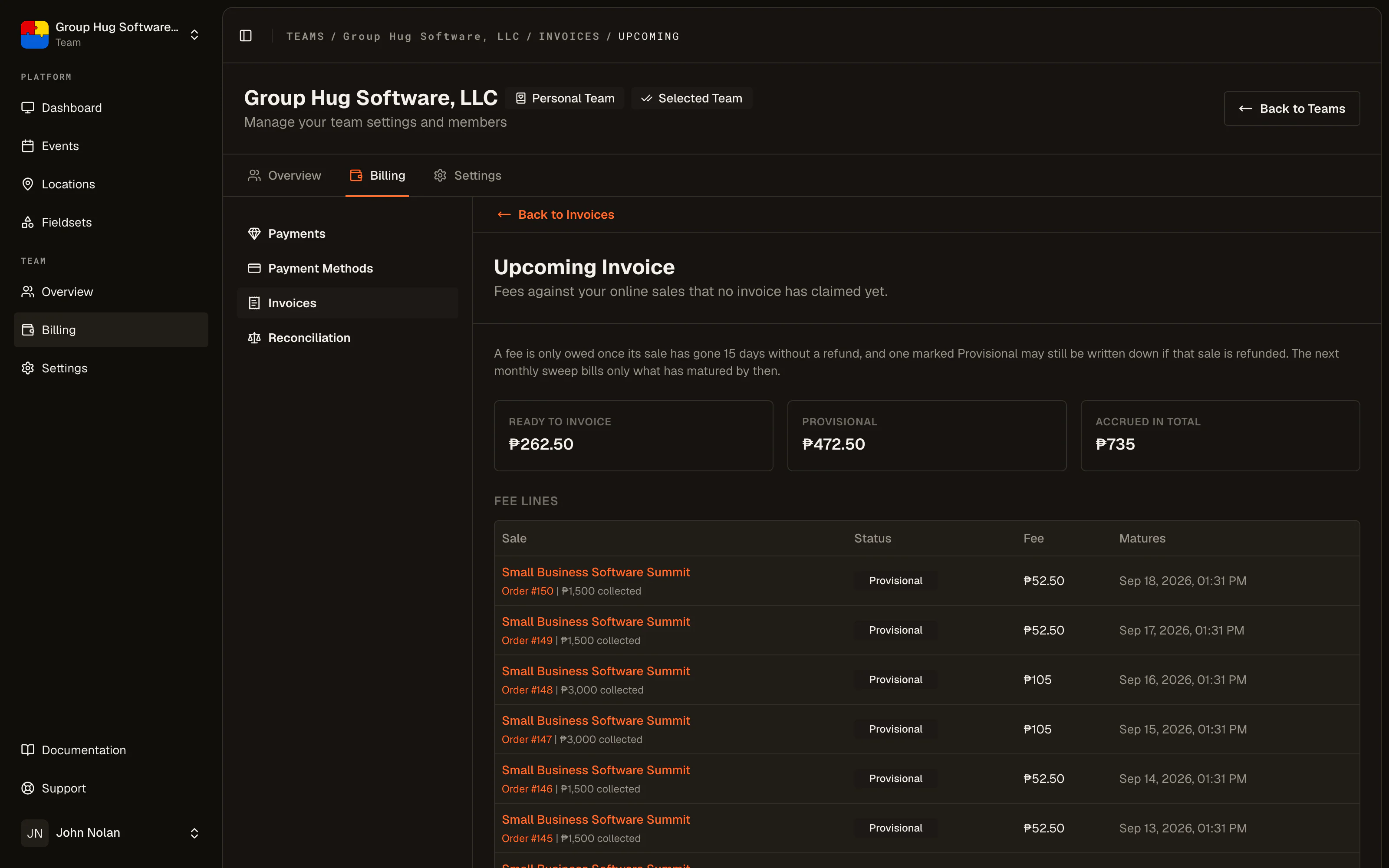Image resolution: width=1389 pixels, height=868 pixels.
Task: Click the Provisional ₱472.50 card
Action: [x=926, y=436]
